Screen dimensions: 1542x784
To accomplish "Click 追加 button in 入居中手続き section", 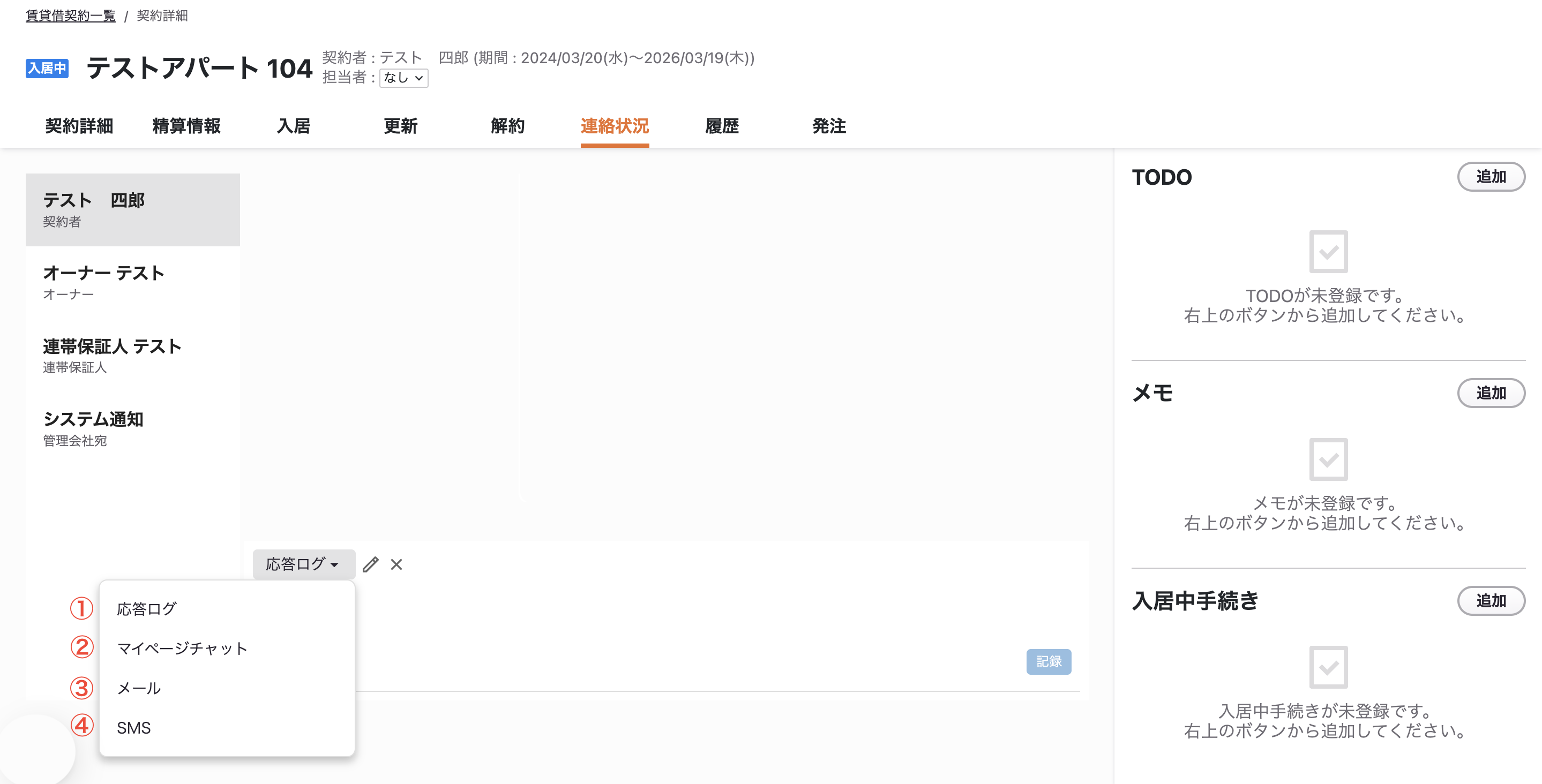I will [x=1491, y=600].
